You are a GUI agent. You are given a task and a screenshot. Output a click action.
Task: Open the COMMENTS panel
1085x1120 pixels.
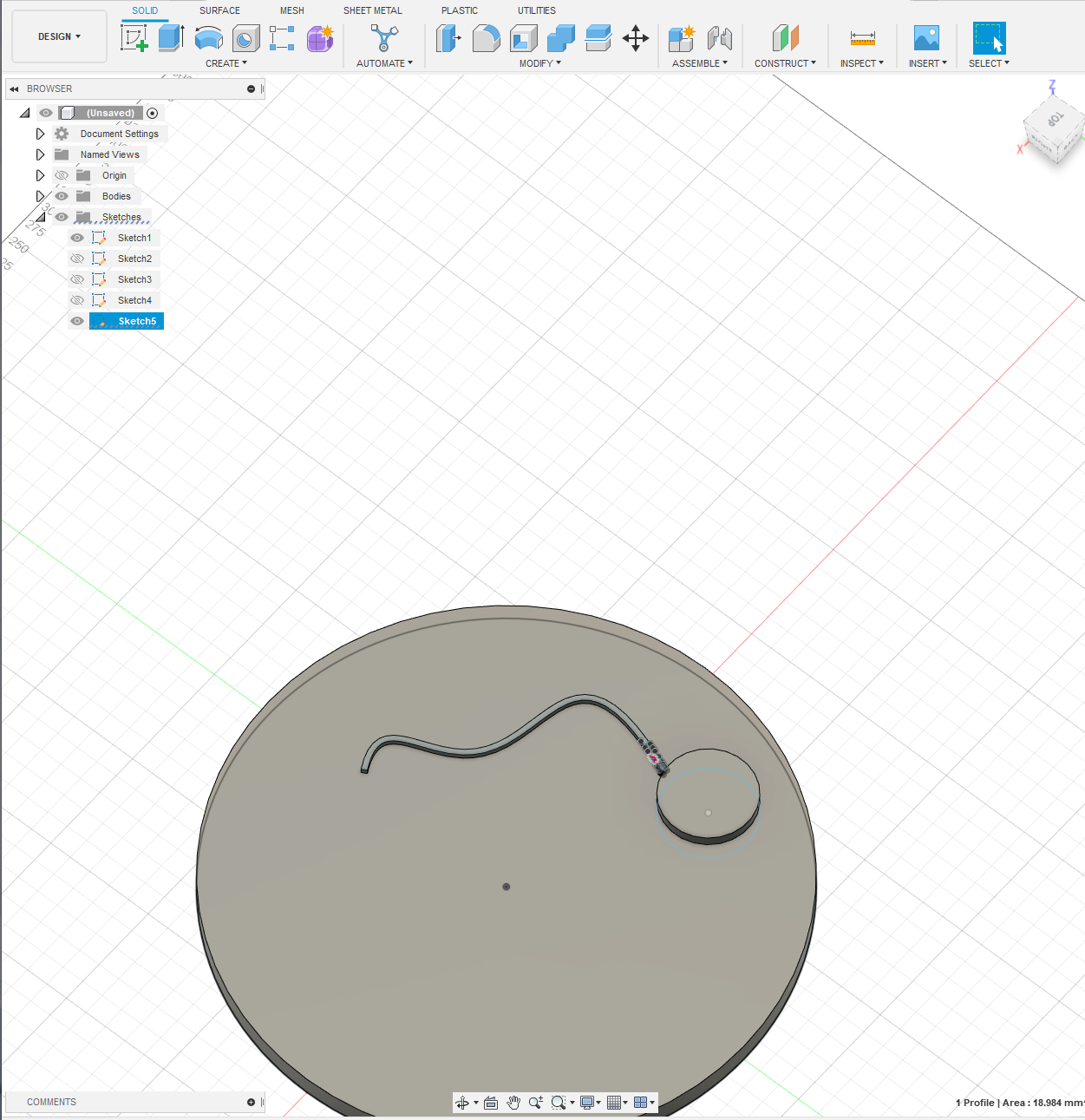point(52,1102)
